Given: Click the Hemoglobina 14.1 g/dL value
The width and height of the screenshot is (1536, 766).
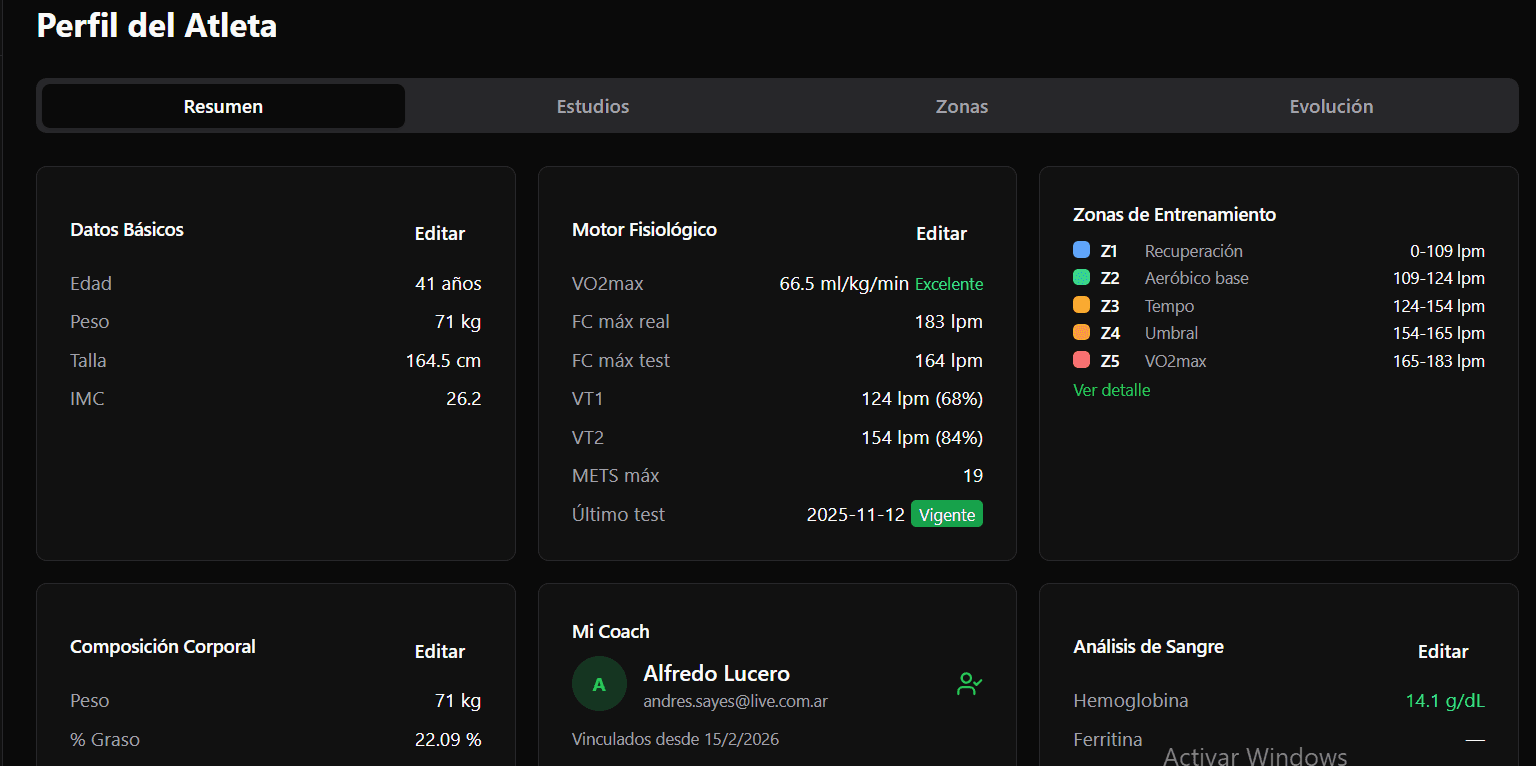Looking at the screenshot, I should 1445,700.
